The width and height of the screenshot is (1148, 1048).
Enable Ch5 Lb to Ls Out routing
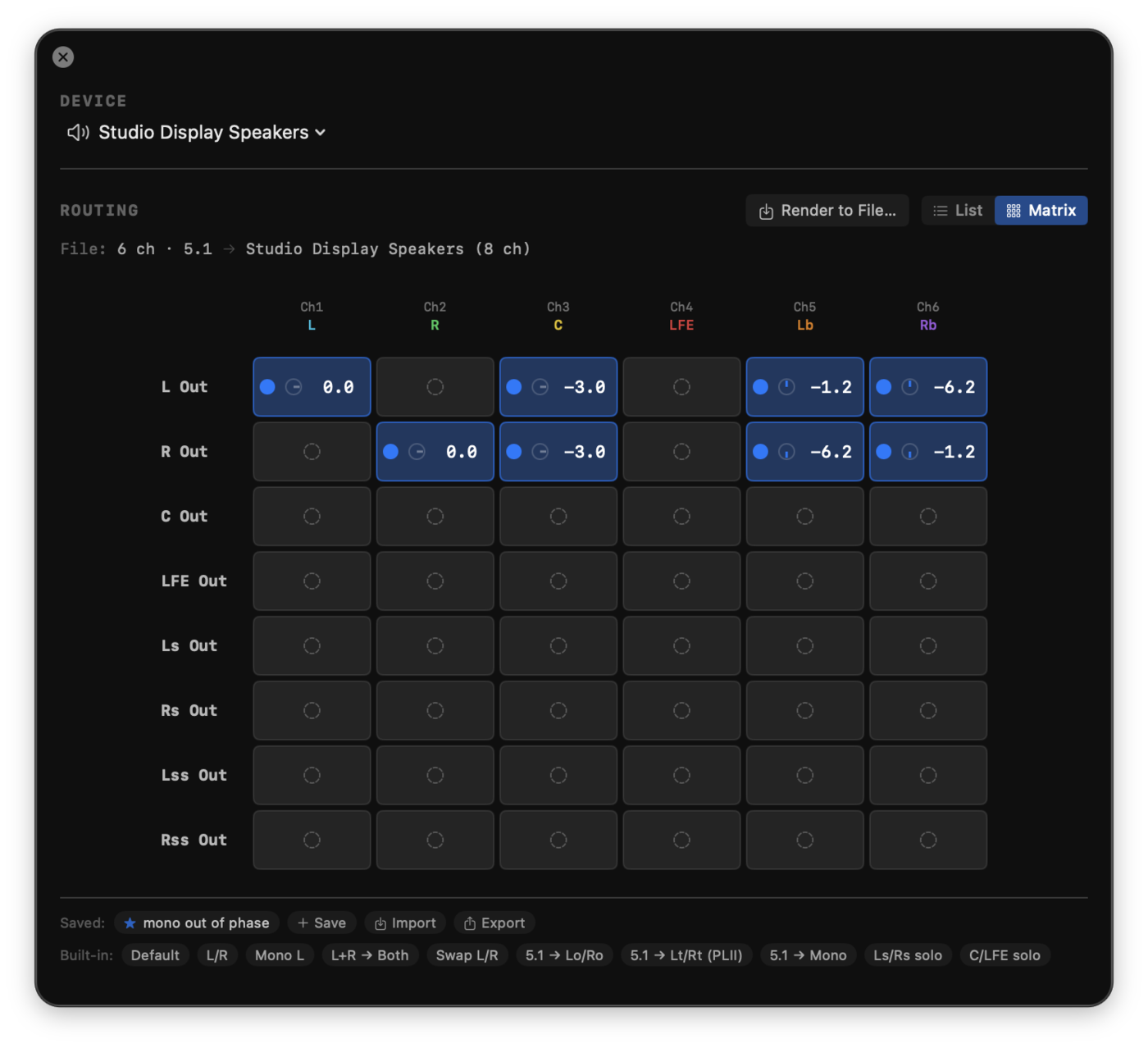pos(805,646)
